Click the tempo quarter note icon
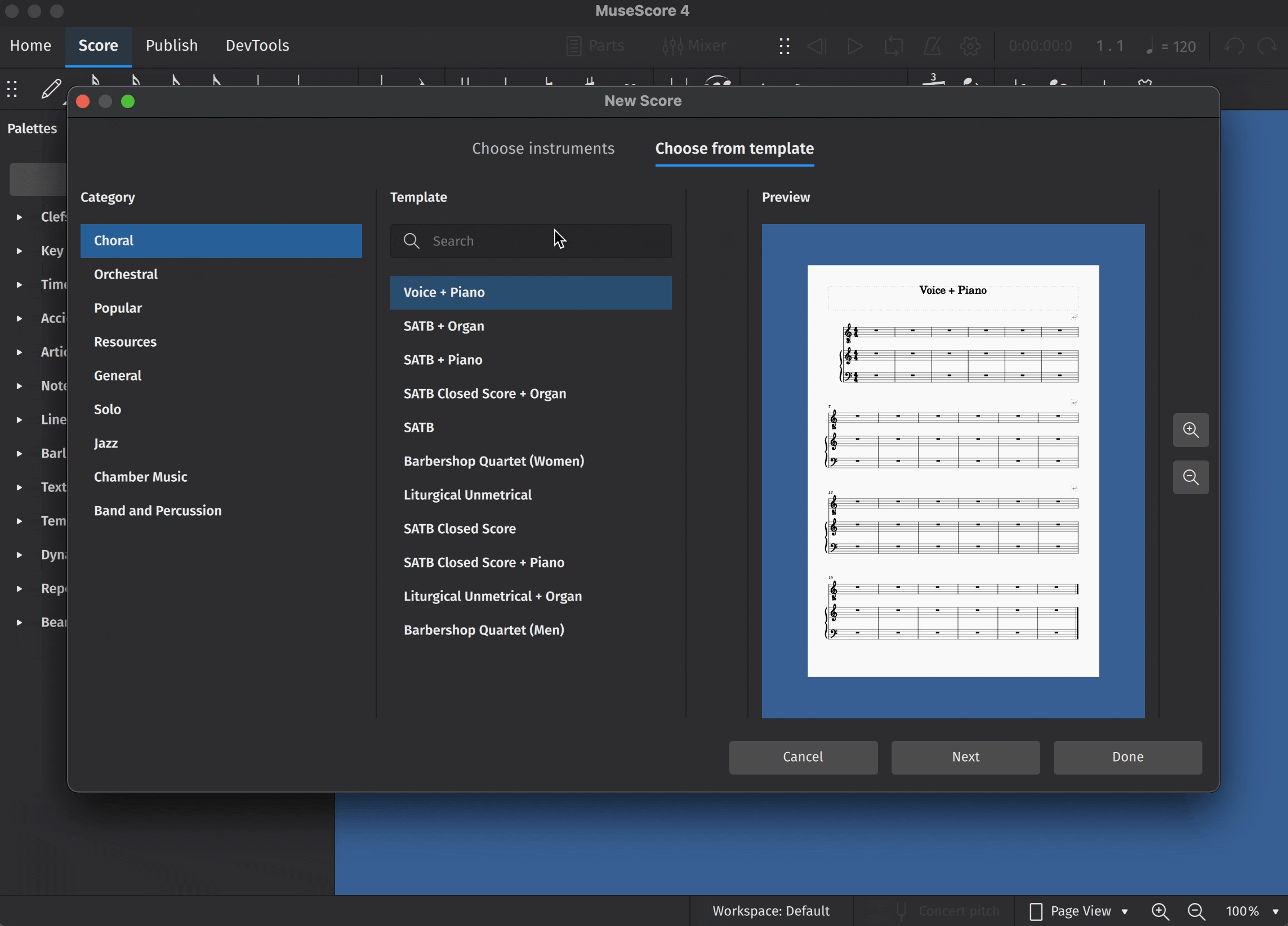This screenshot has height=926, width=1288. pos(1149,46)
